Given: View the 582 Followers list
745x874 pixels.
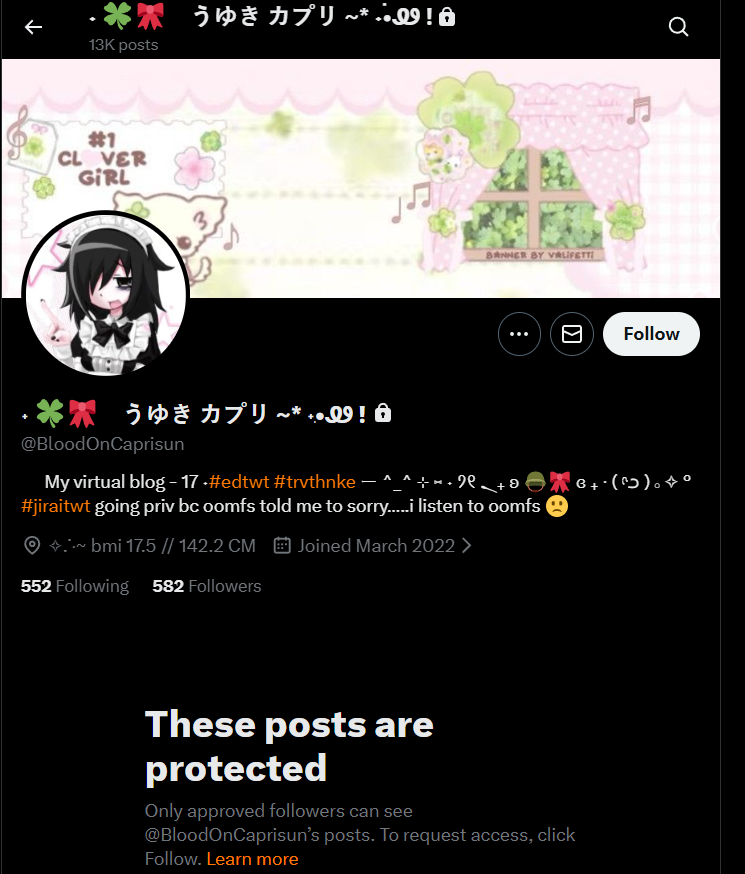Looking at the screenshot, I should coord(207,586).
